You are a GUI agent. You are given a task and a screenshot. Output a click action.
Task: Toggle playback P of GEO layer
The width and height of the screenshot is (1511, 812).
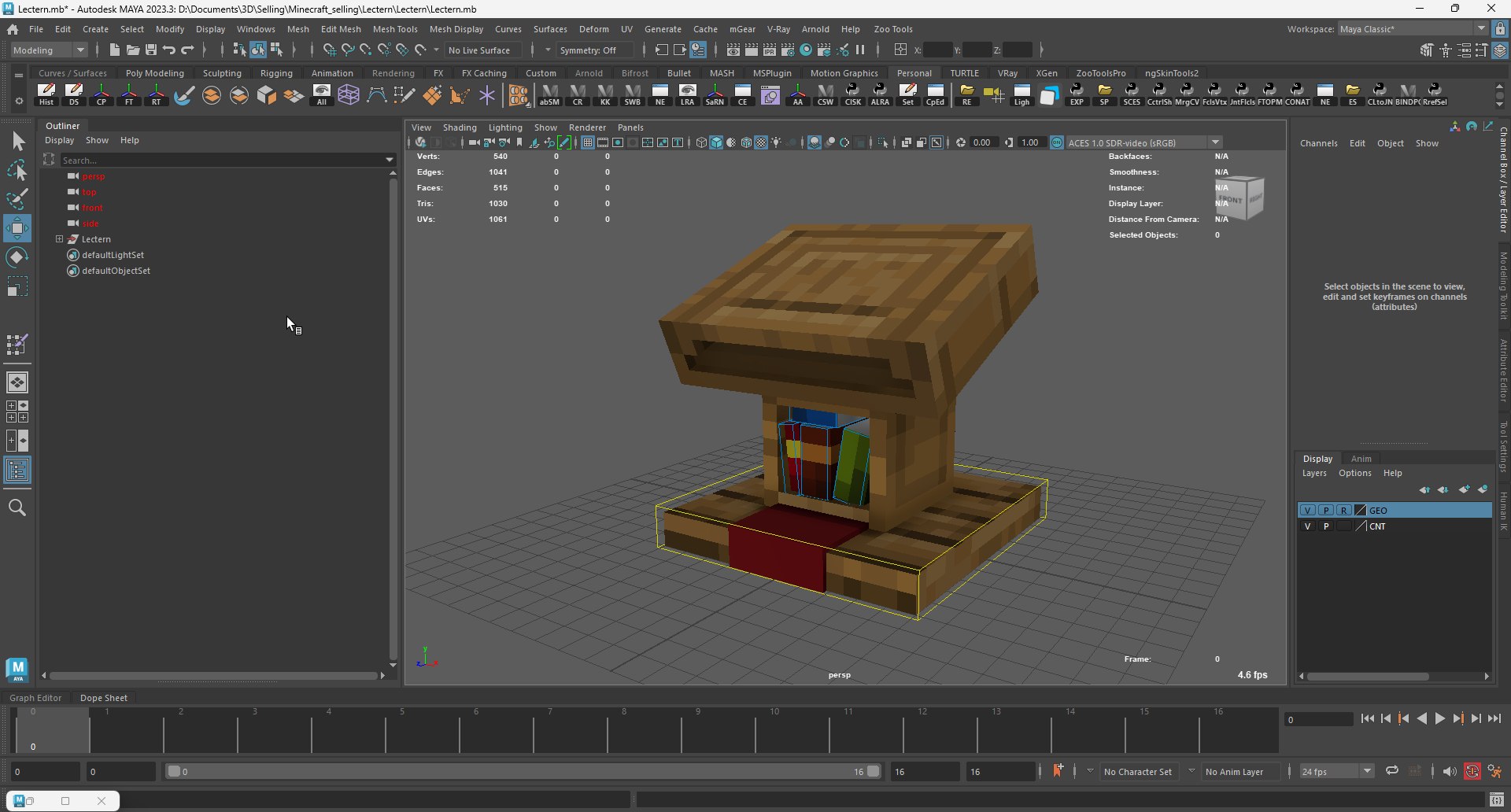coord(1326,511)
